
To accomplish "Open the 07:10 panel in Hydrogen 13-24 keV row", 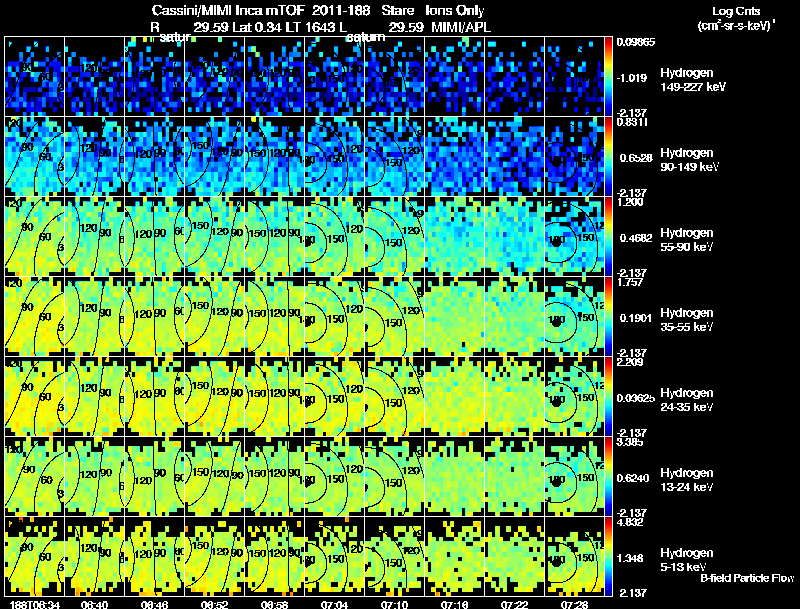I will 394,476.
